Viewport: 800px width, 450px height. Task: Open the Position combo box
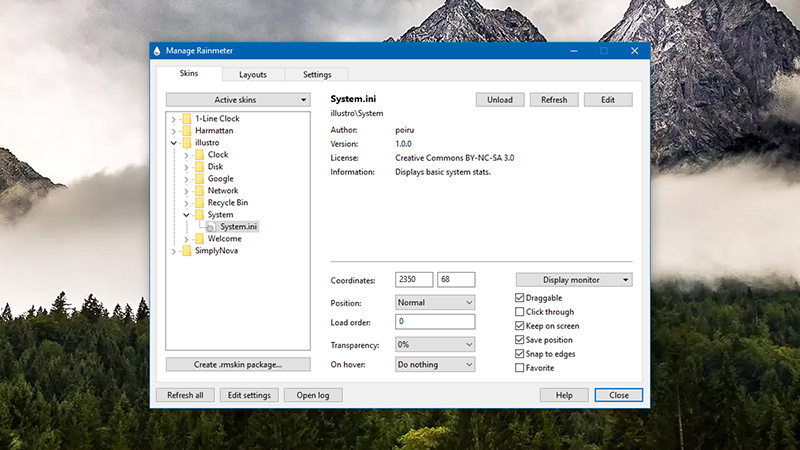(x=435, y=303)
